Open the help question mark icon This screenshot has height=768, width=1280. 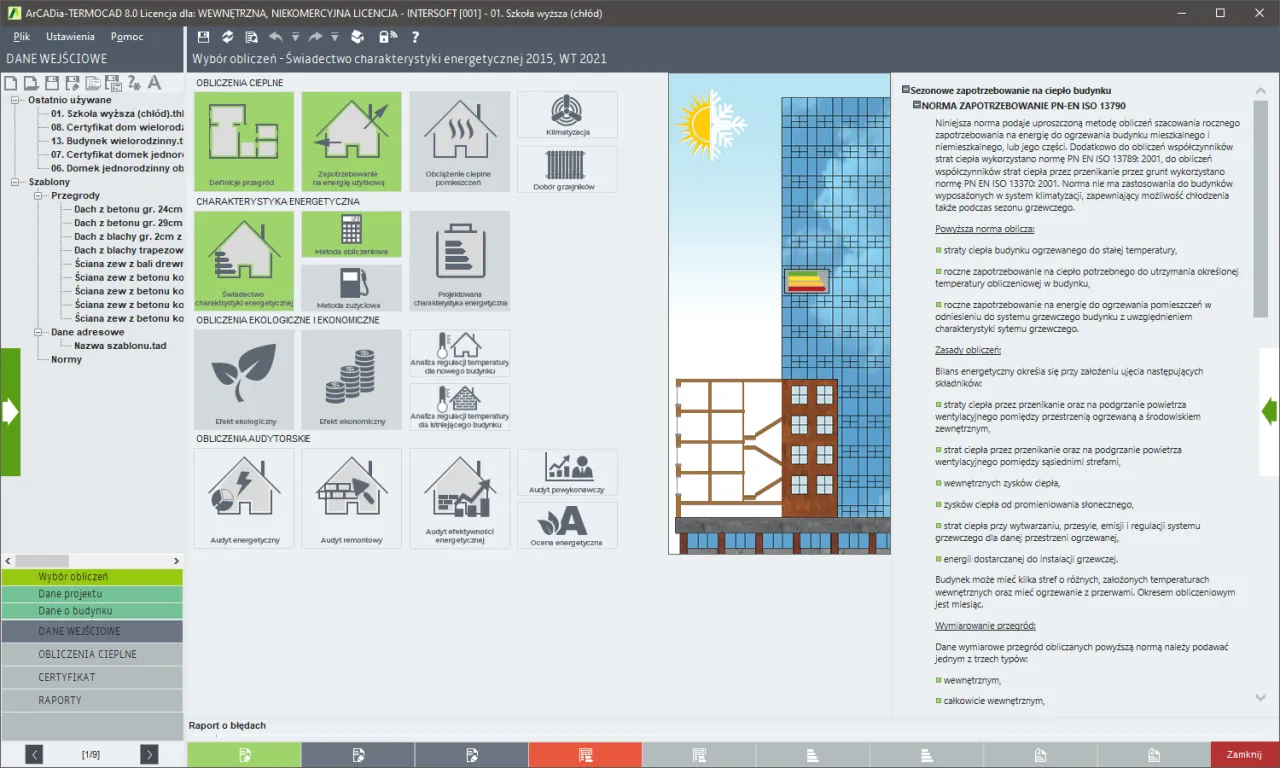tap(416, 37)
